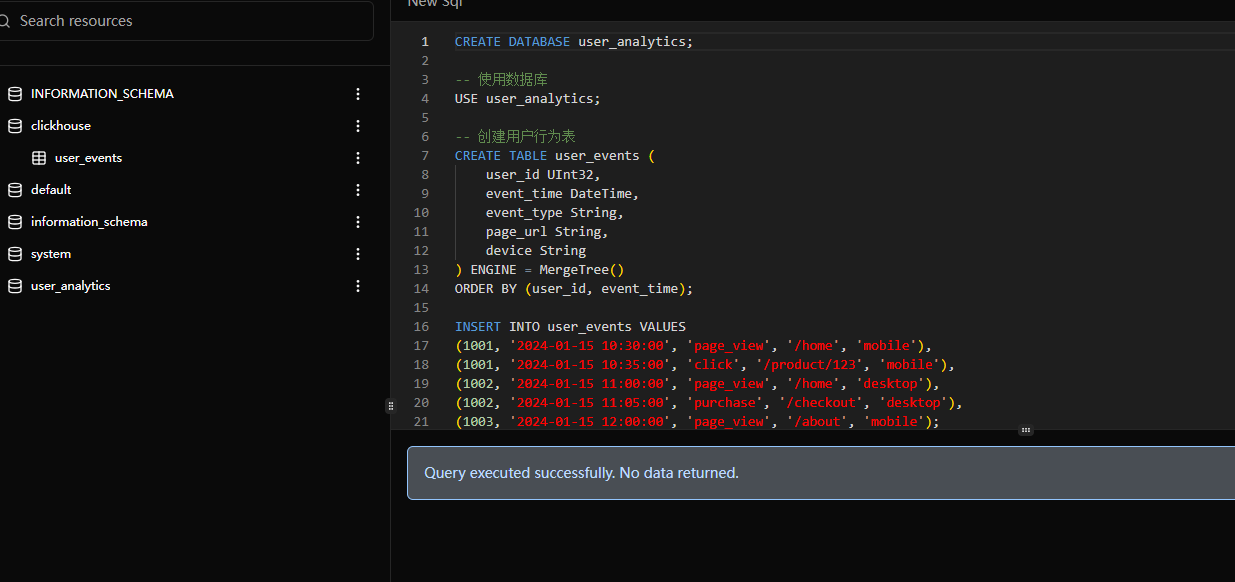Viewport: 1235px width, 582px height.
Task: Select the information_schema lowercase database
Action: [89, 222]
